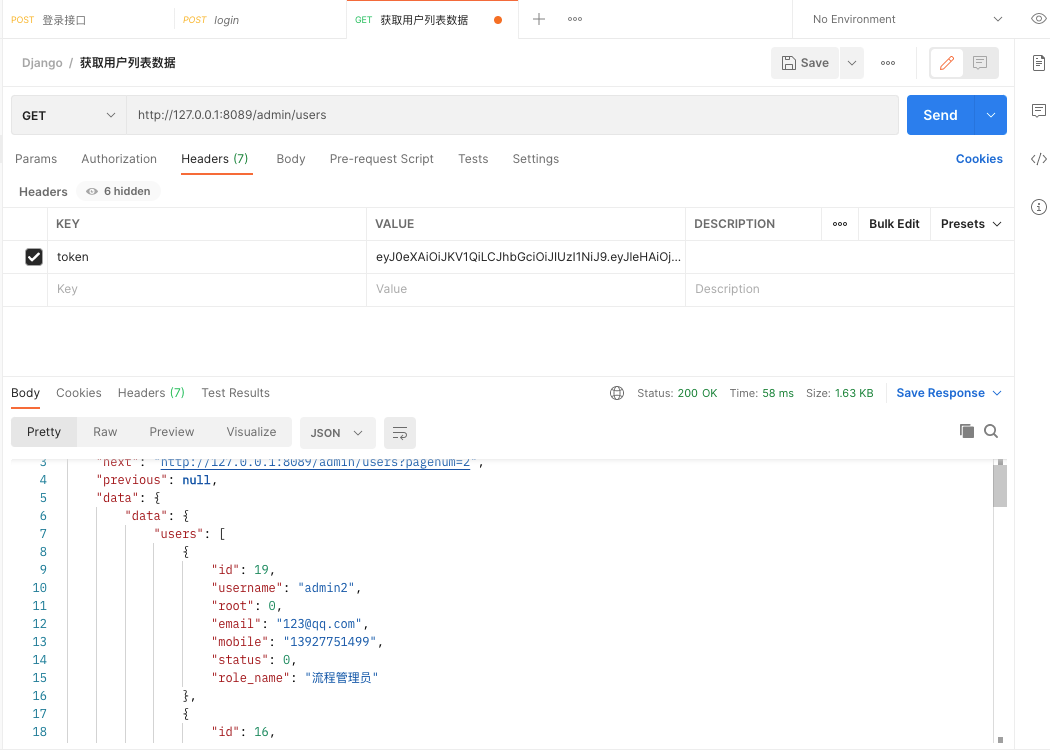Click Save Response
Screen dimensions: 1050x754
(940, 393)
